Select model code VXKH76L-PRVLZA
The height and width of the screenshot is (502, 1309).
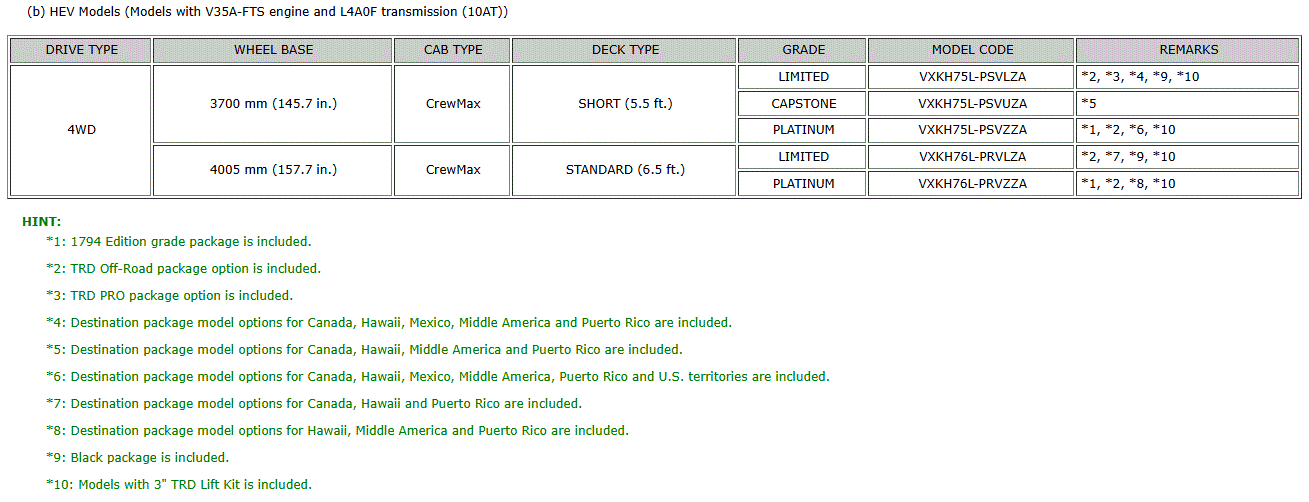coord(972,157)
